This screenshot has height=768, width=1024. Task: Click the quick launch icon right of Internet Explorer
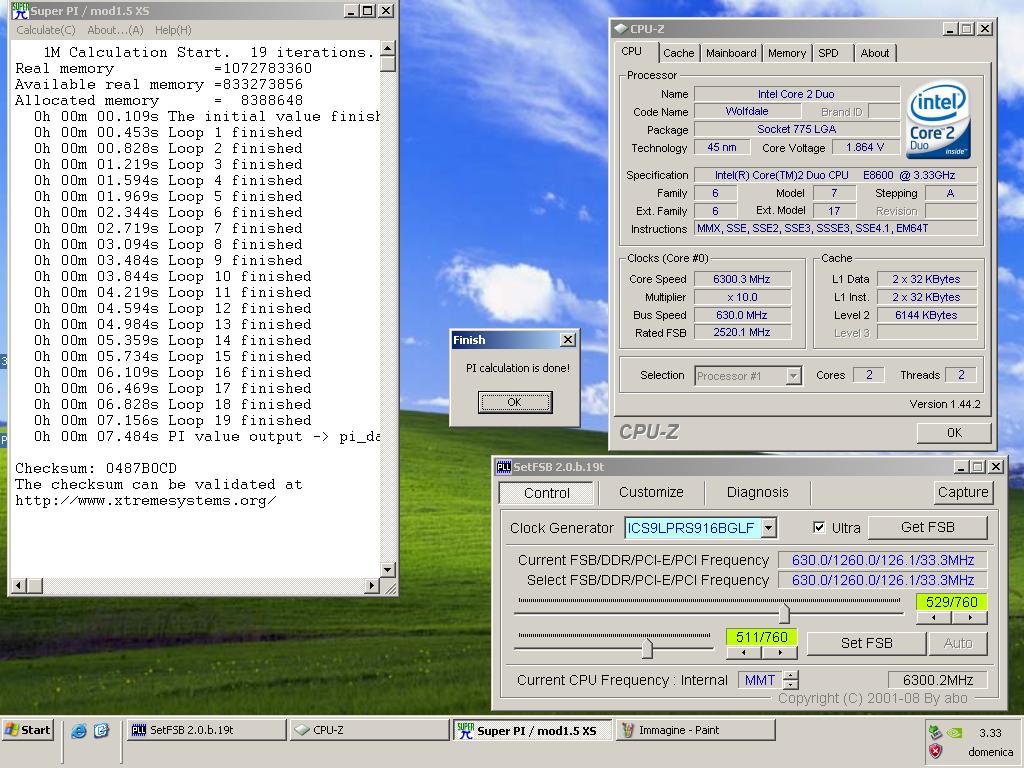102,731
